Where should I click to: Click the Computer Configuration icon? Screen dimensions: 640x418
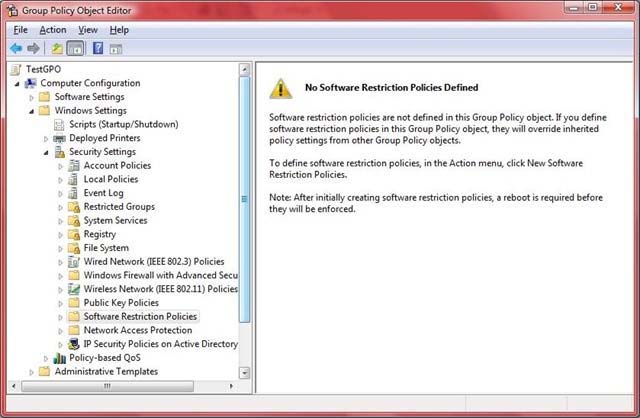[31, 83]
